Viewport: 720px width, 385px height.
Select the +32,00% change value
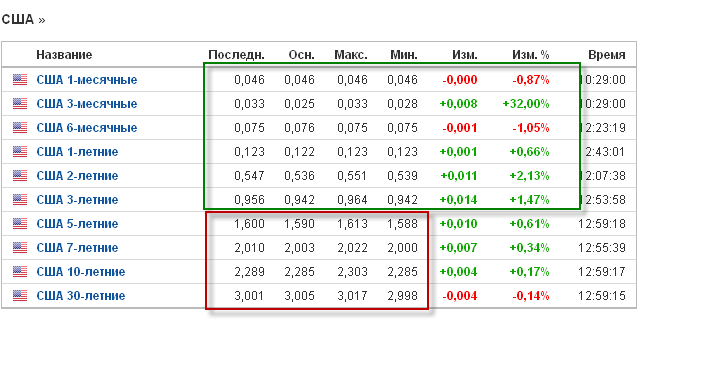[x=526, y=104]
